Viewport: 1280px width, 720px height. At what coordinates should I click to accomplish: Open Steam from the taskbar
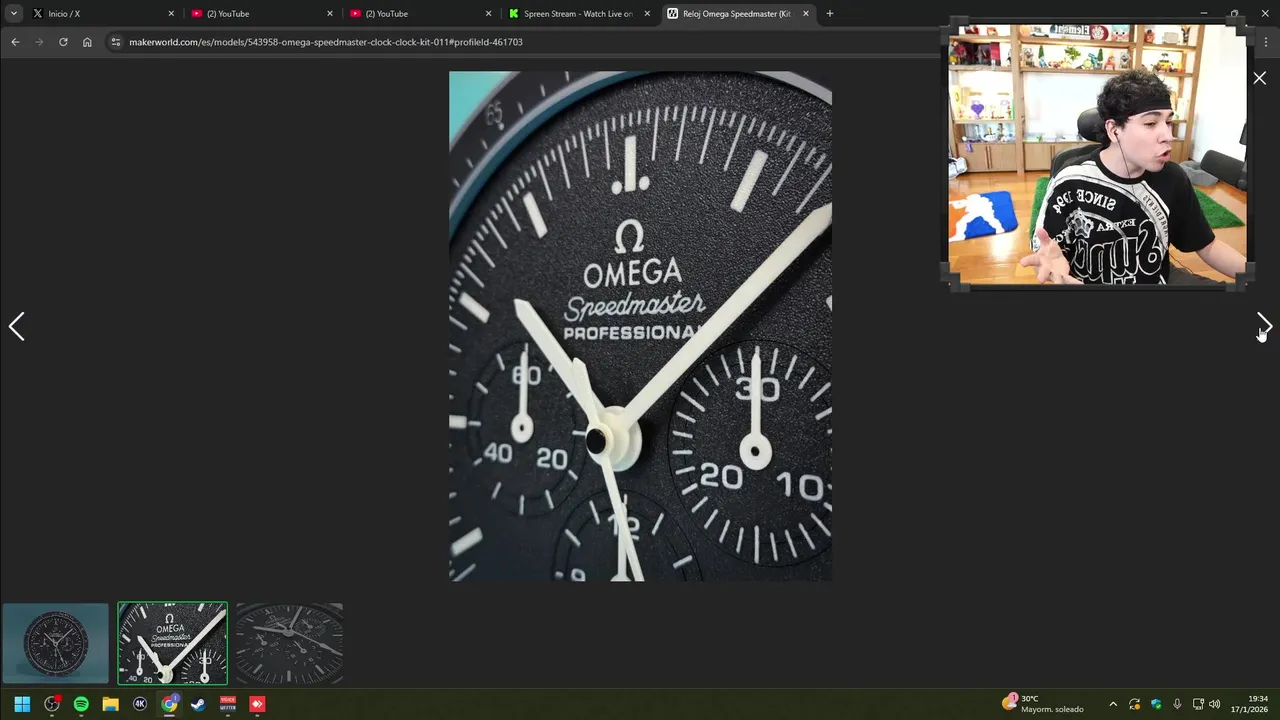pos(198,704)
